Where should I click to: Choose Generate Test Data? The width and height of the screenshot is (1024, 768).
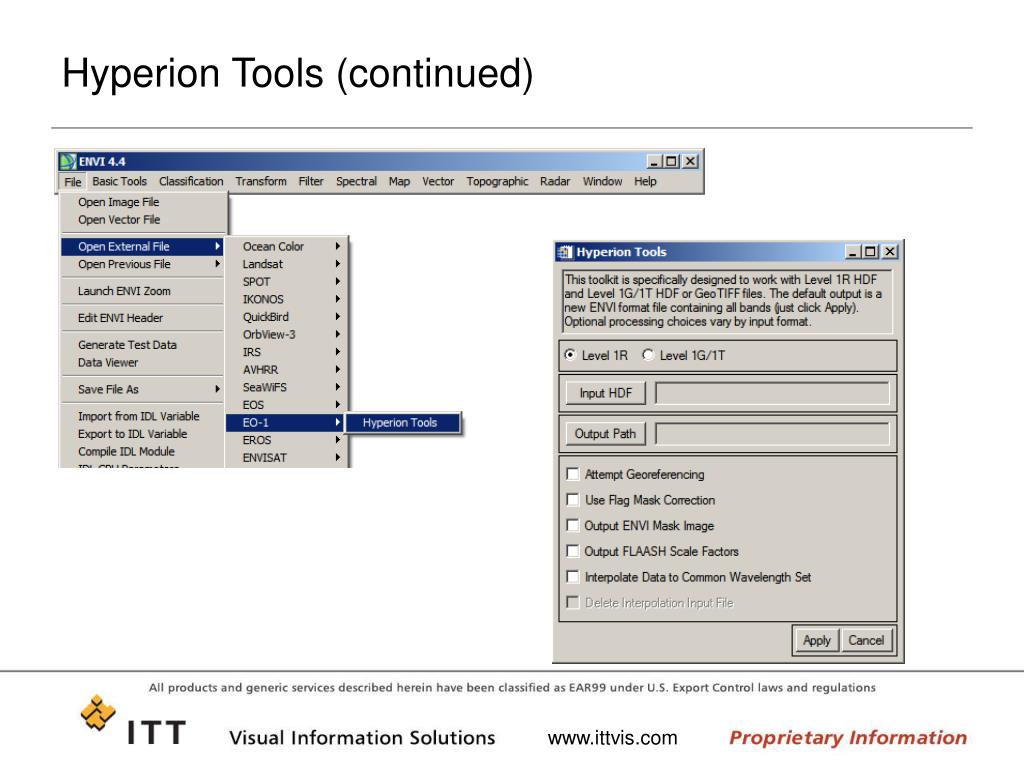coord(143,345)
